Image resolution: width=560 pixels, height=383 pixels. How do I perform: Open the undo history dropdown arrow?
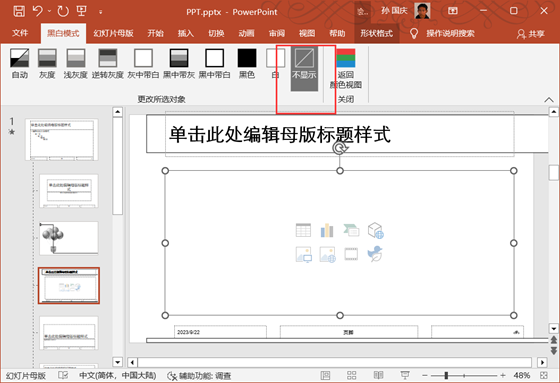click(49, 11)
